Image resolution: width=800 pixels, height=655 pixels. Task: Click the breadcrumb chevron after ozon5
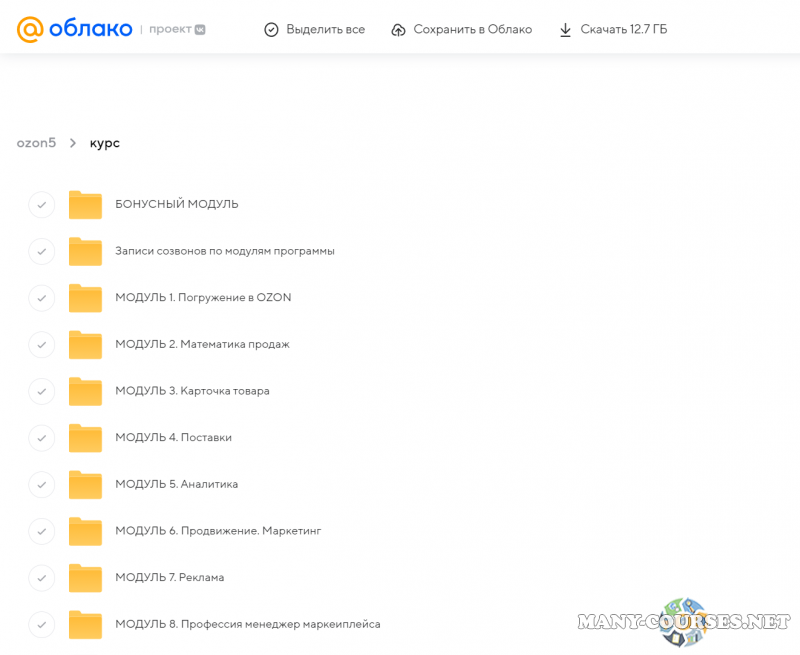(73, 143)
